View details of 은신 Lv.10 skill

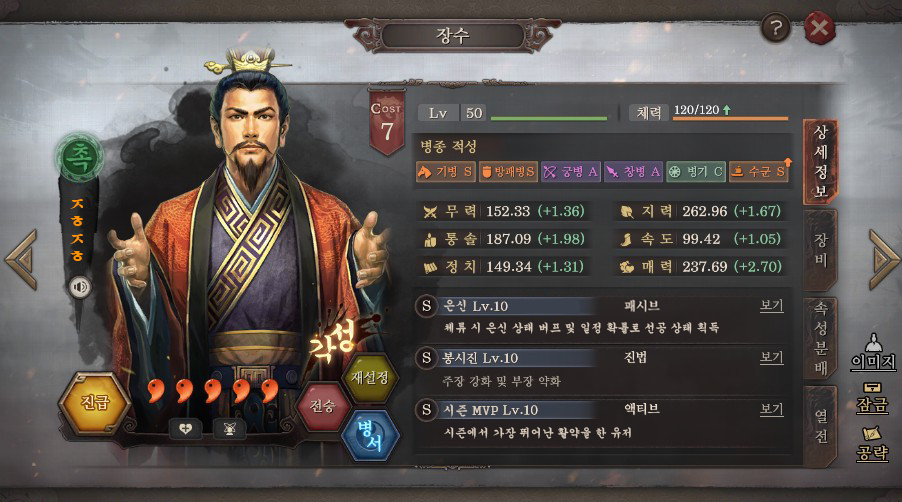pos(771,305)
